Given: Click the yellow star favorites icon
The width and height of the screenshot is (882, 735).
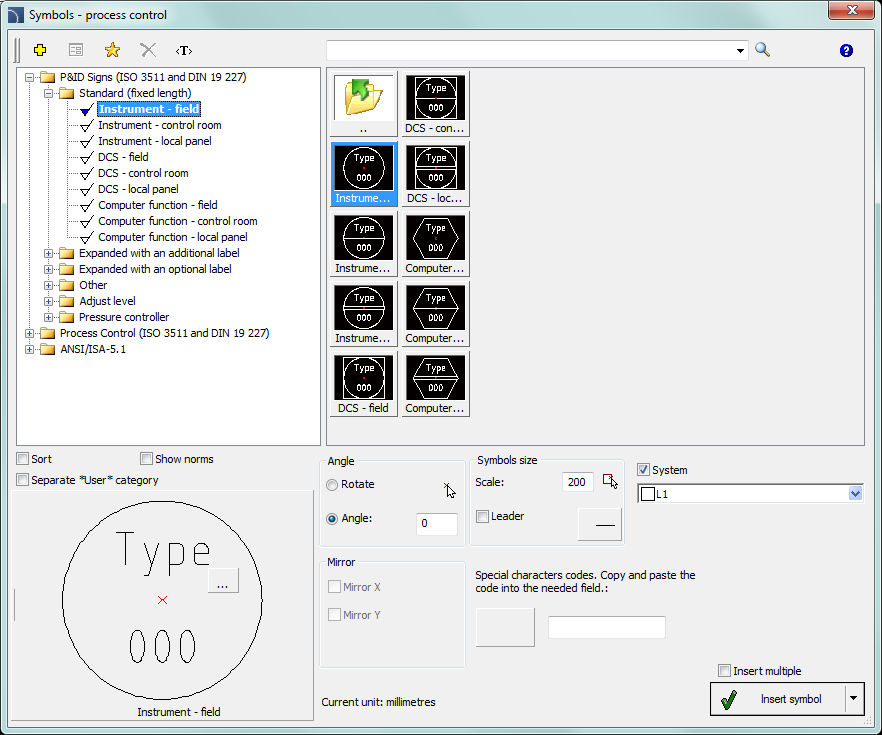Looking at the screenshot, I should [112, 50].
